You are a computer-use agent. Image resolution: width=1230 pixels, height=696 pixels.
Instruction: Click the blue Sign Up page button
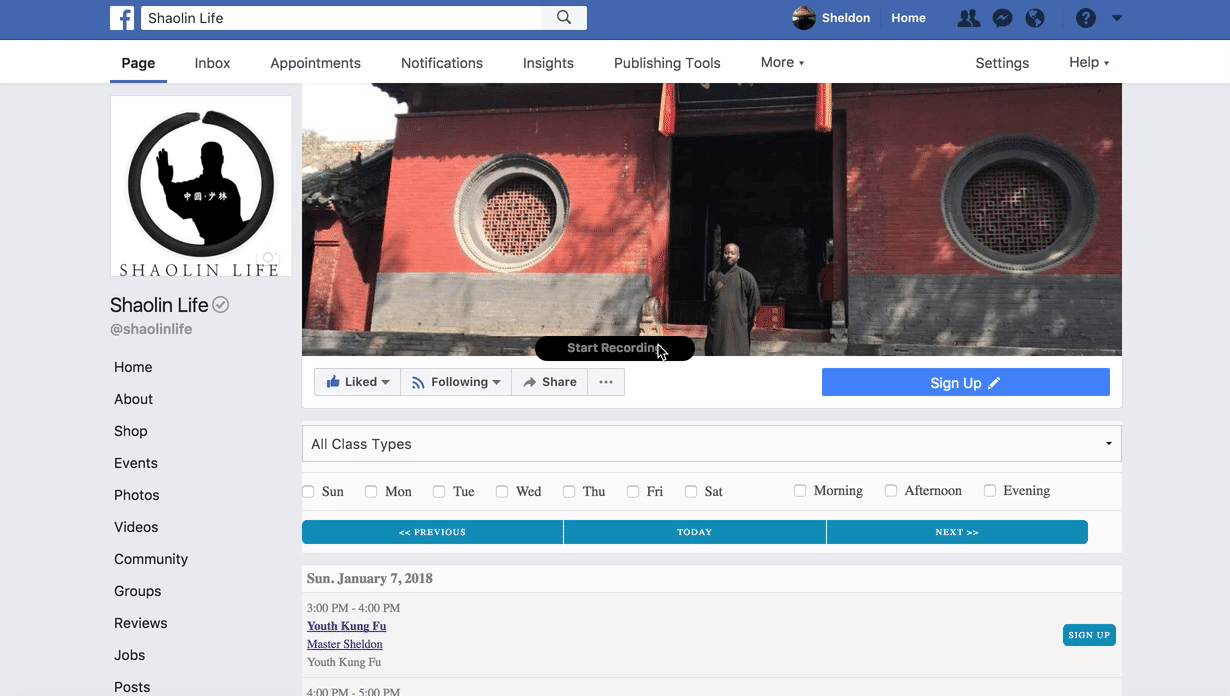click(x=966, y=382)
